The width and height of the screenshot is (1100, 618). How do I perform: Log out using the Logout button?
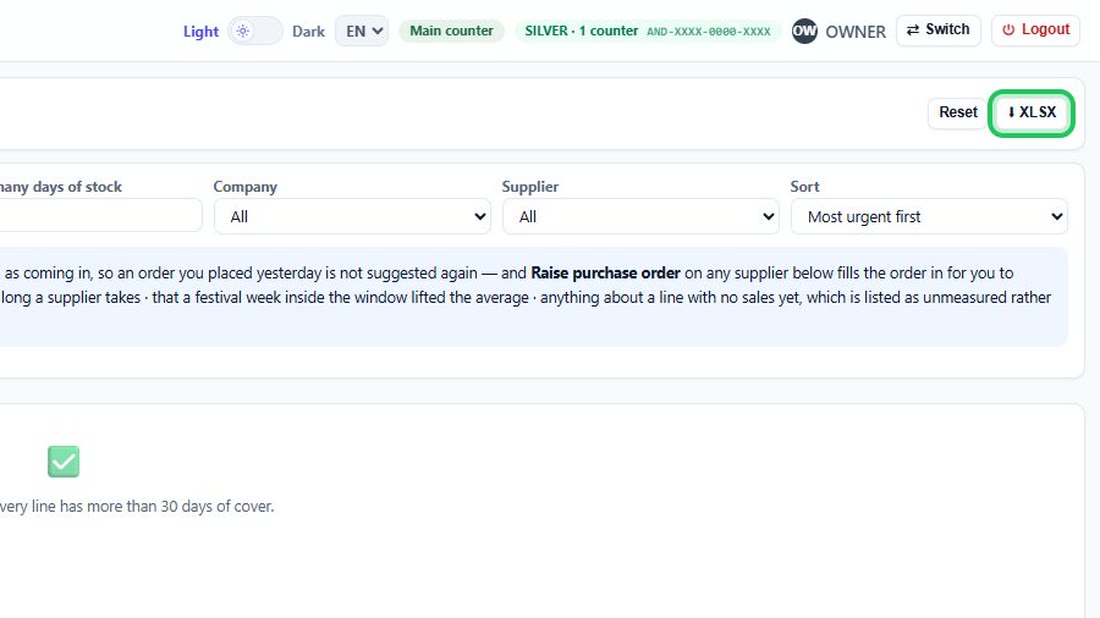[1035, 30]
